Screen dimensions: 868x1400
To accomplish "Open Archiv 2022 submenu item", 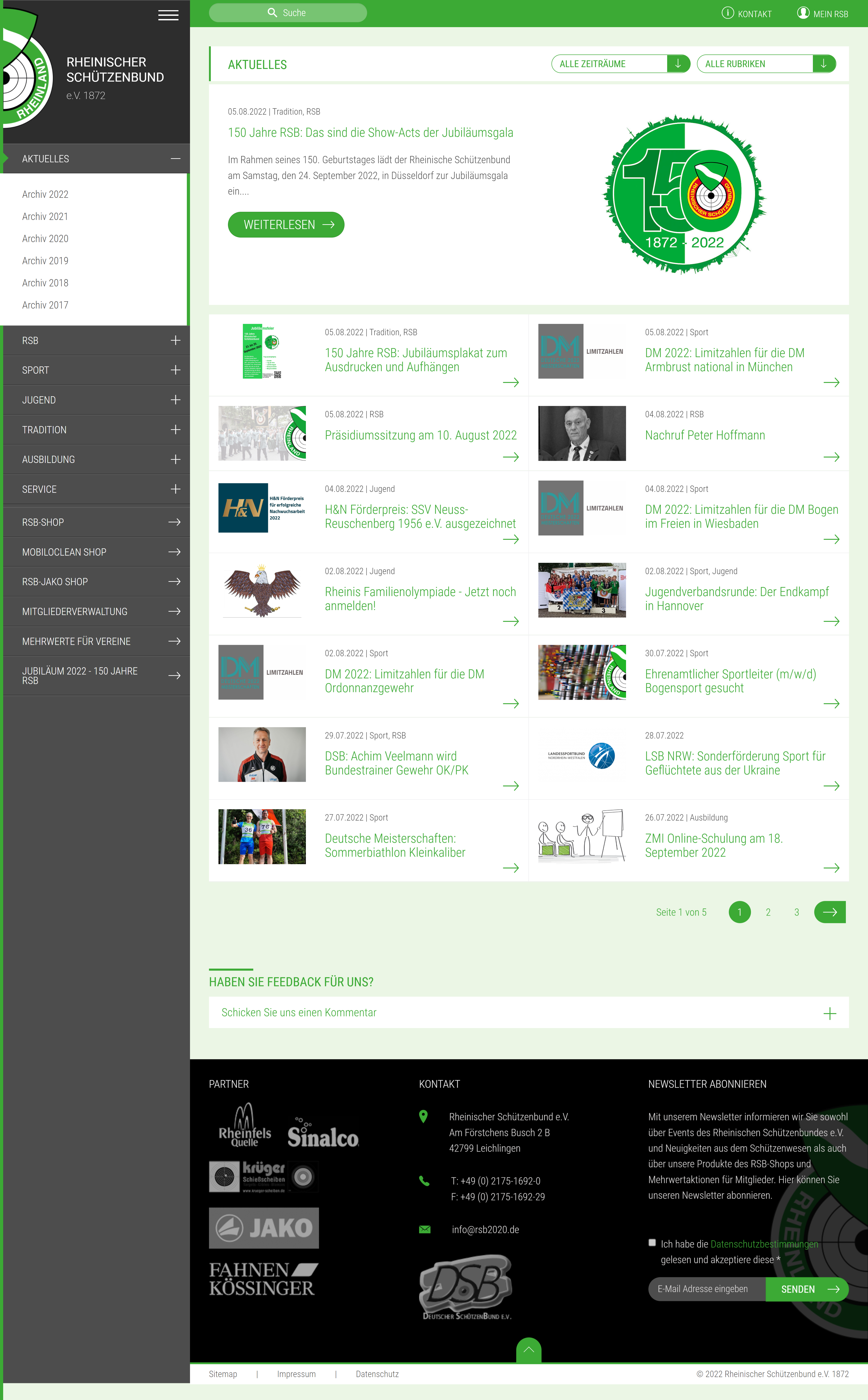I will pos(45,194).
